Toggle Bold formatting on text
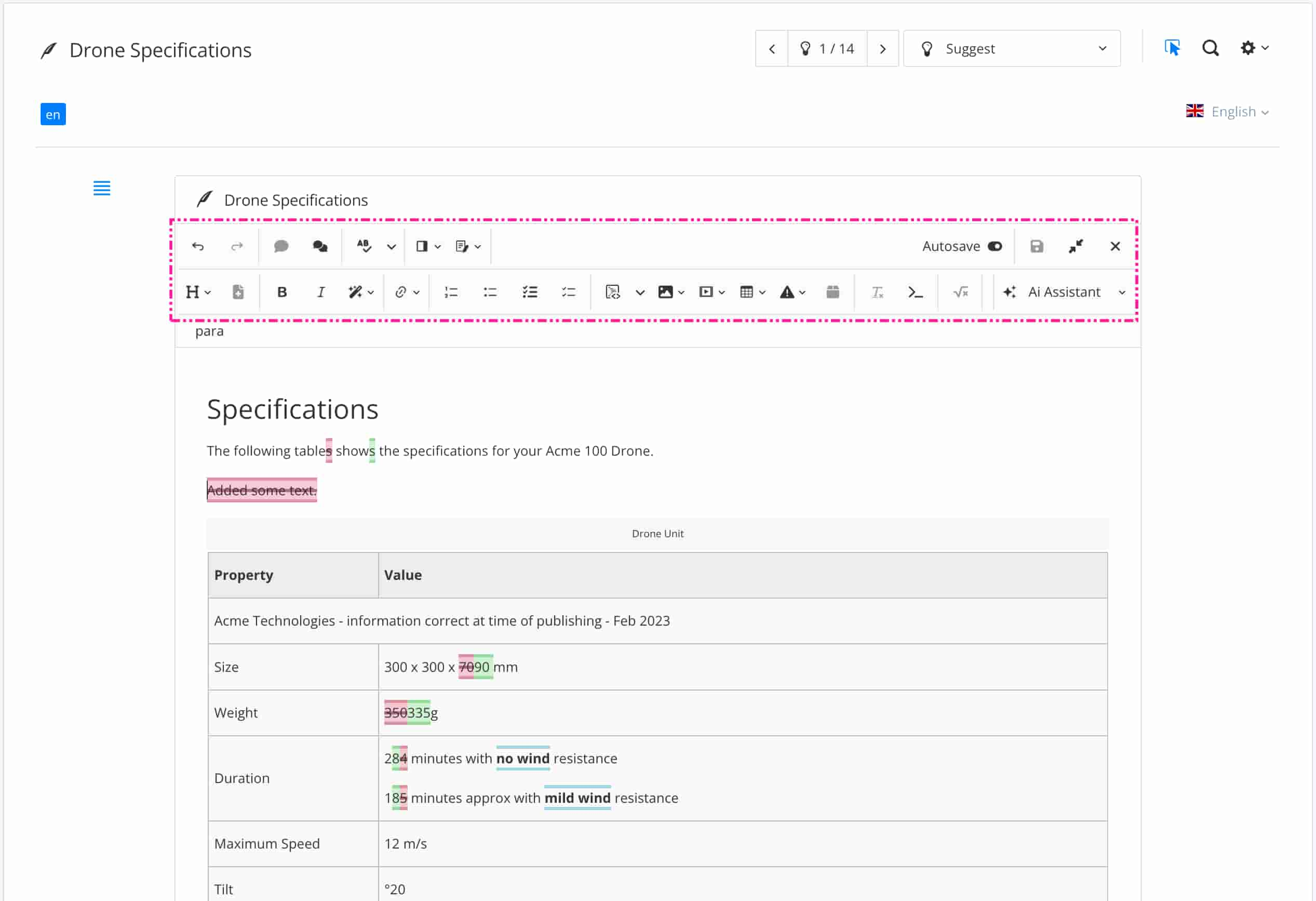This screenshot has height=901, width=1316. point(282,292)
